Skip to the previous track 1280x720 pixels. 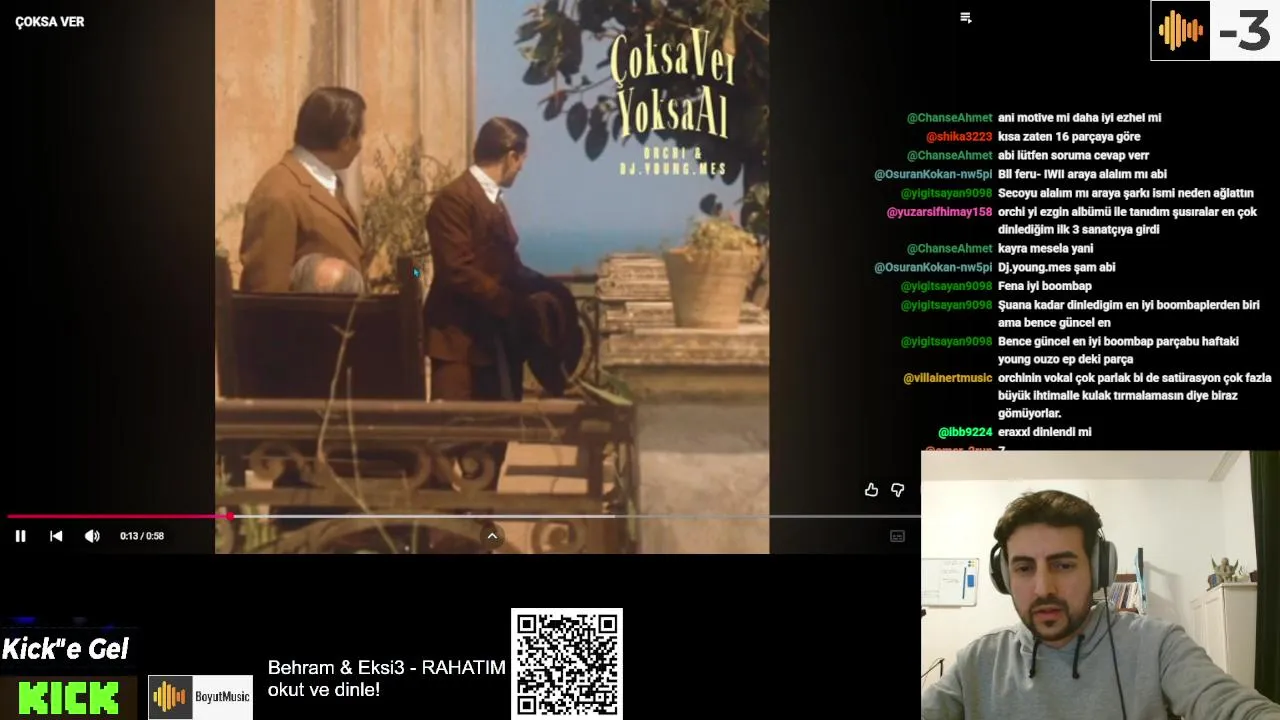pyautogui.click(x=56, y=536)
